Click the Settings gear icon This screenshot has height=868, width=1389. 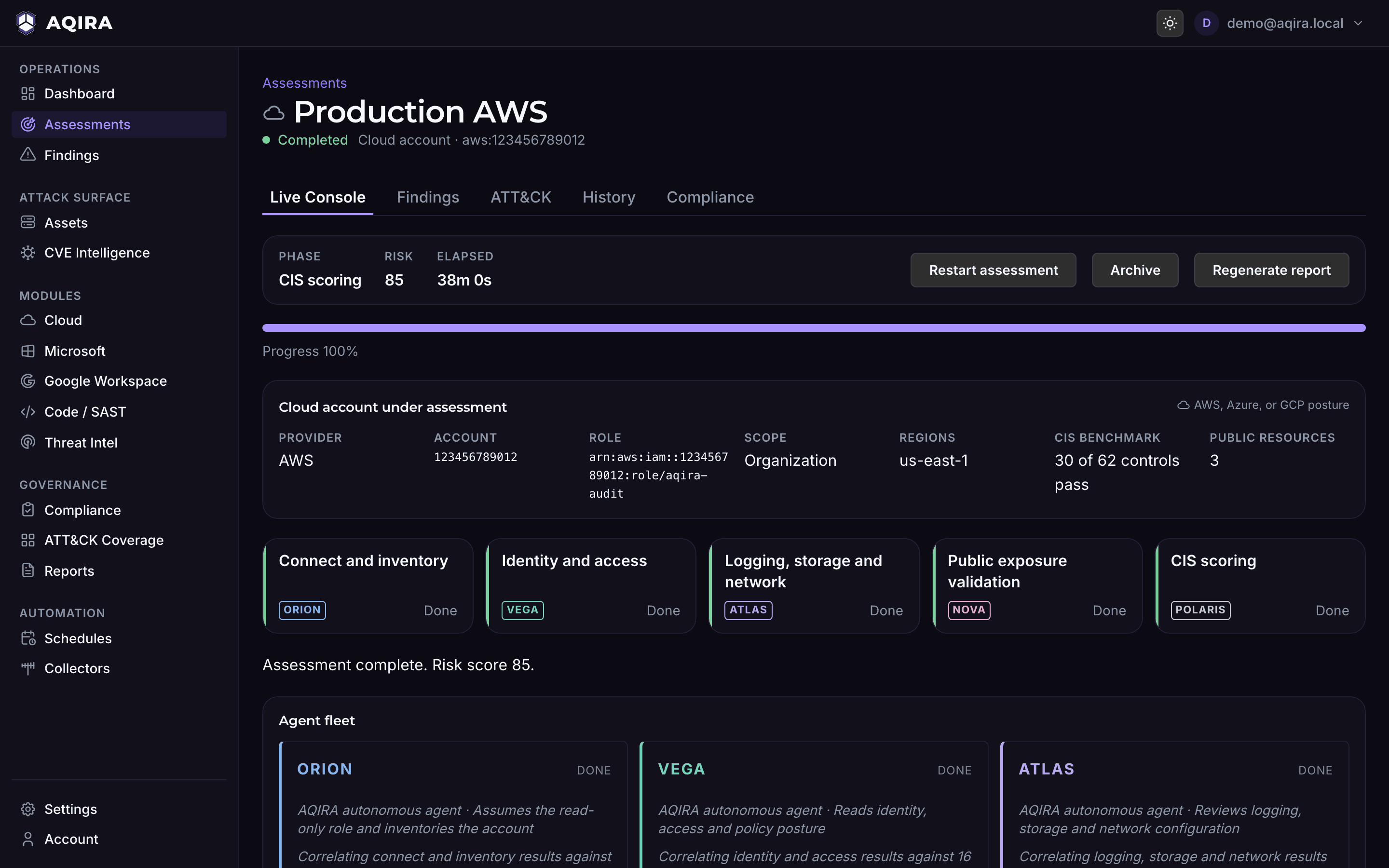pos(27,809)
